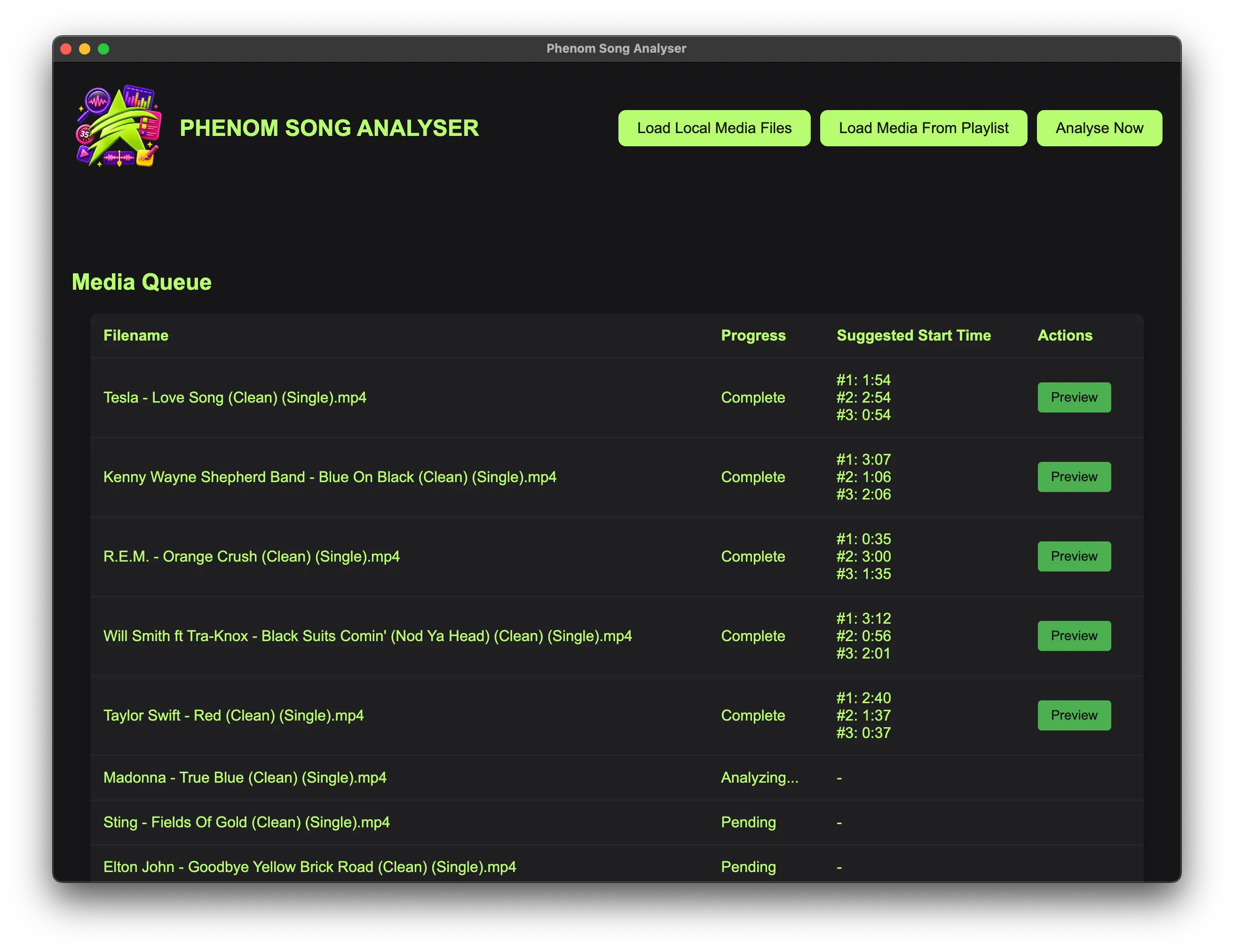Image resolution: width=1234 pixels, height=952 pixels.
Task: Select Taylor Swift - Red filename
Action: pyautogui.click(x=233, y=716)
